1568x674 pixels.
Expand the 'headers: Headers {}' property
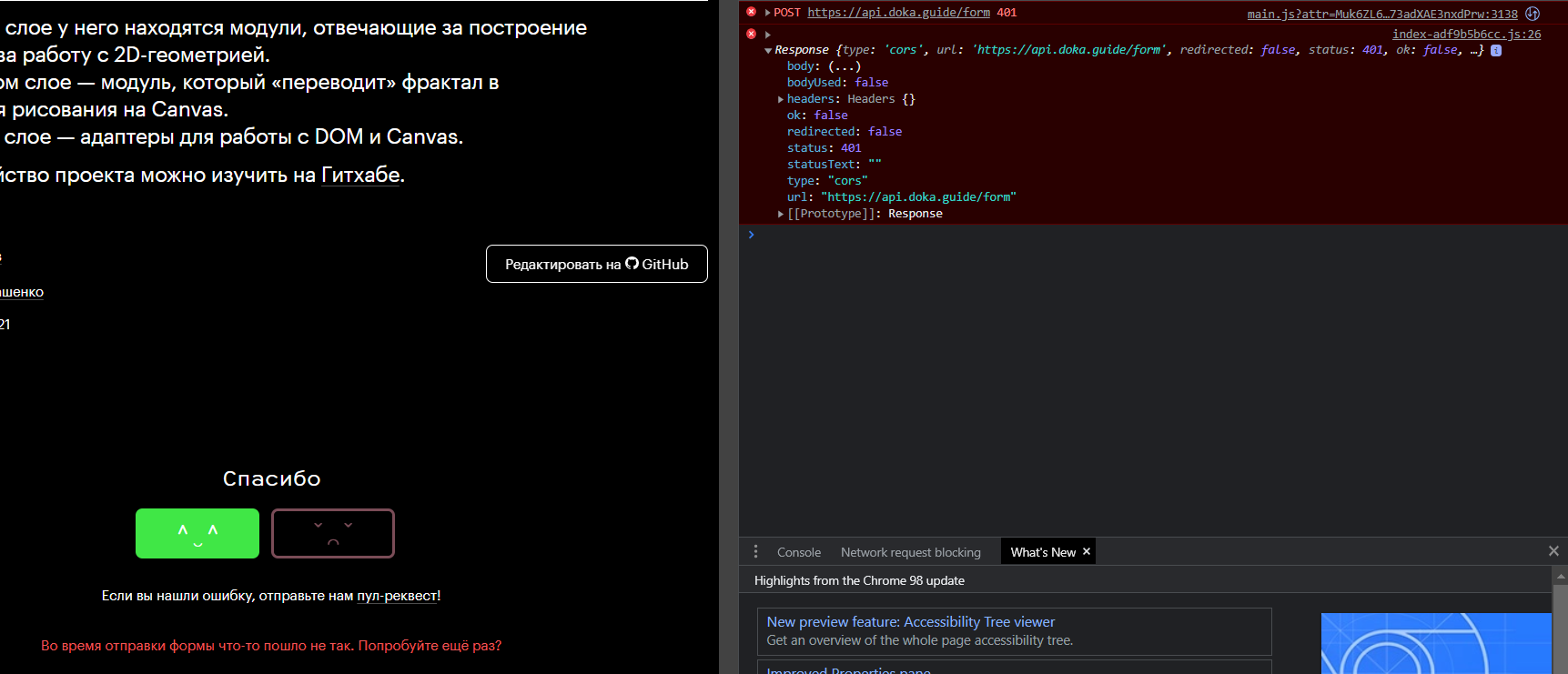(x=781, y=99)
